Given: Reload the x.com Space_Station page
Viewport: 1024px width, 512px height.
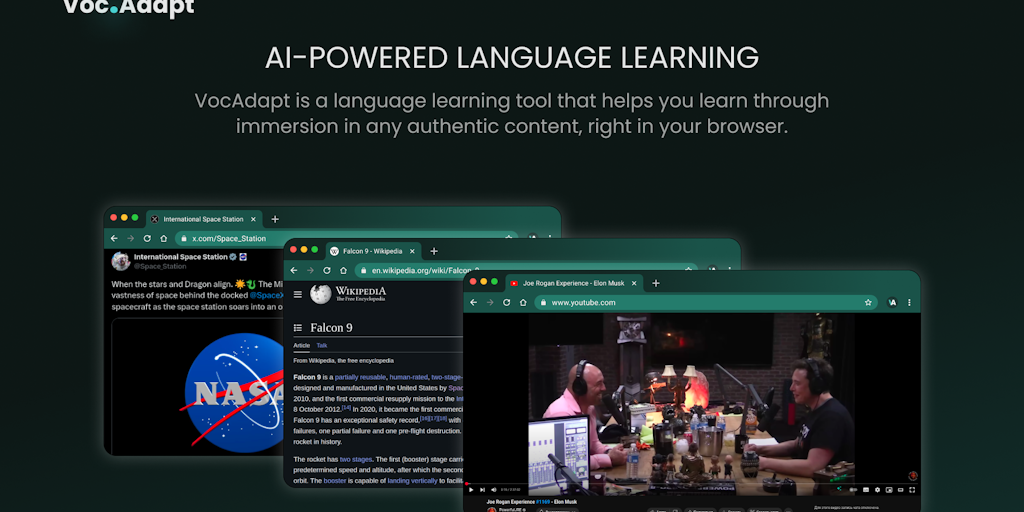Looking at the screenshot, I should [147, 238].
